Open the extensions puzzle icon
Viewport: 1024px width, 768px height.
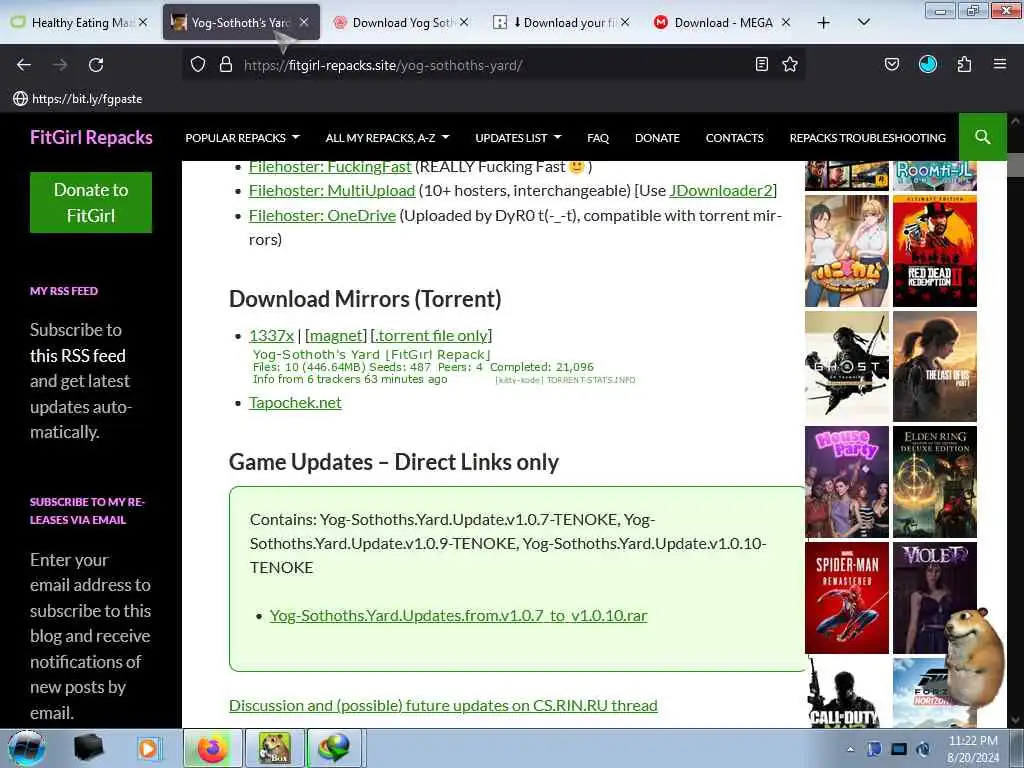pos(964,64)
